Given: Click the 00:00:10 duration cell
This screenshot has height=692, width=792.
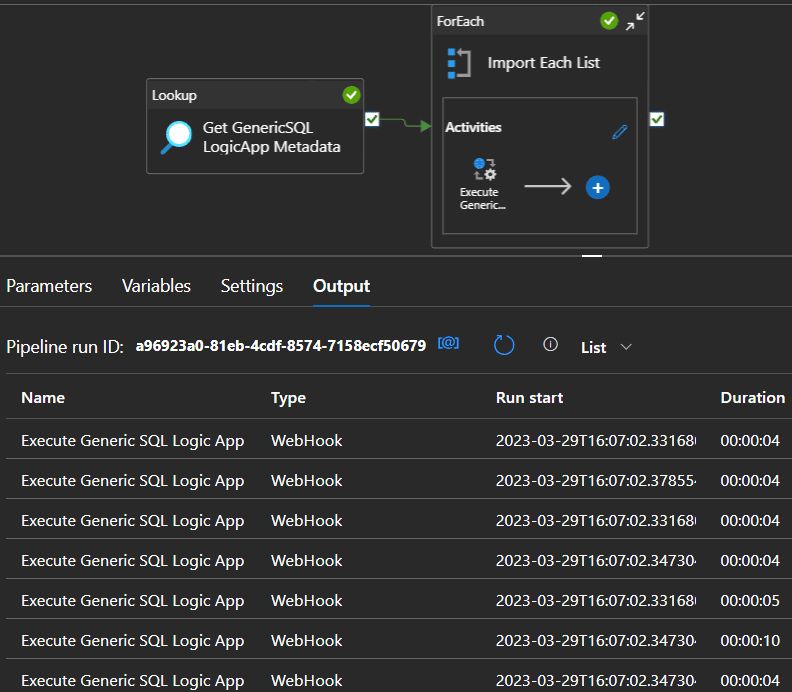Looking at the screenshot, I should (x=750, y=640).
